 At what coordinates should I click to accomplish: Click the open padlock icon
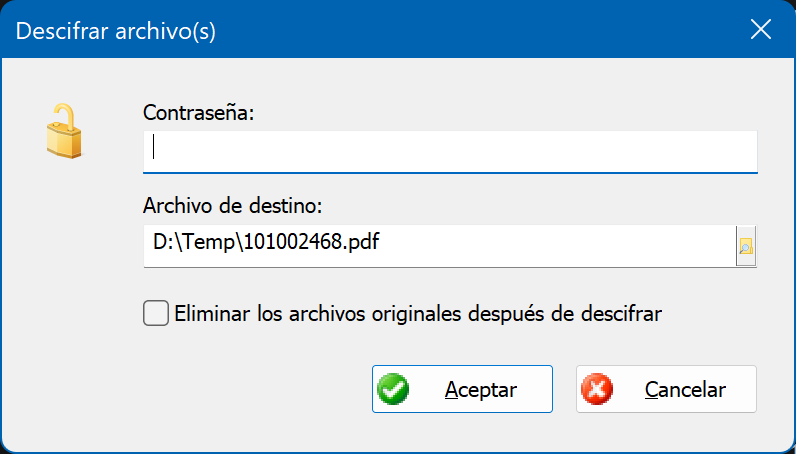click(x=64, y=131)
